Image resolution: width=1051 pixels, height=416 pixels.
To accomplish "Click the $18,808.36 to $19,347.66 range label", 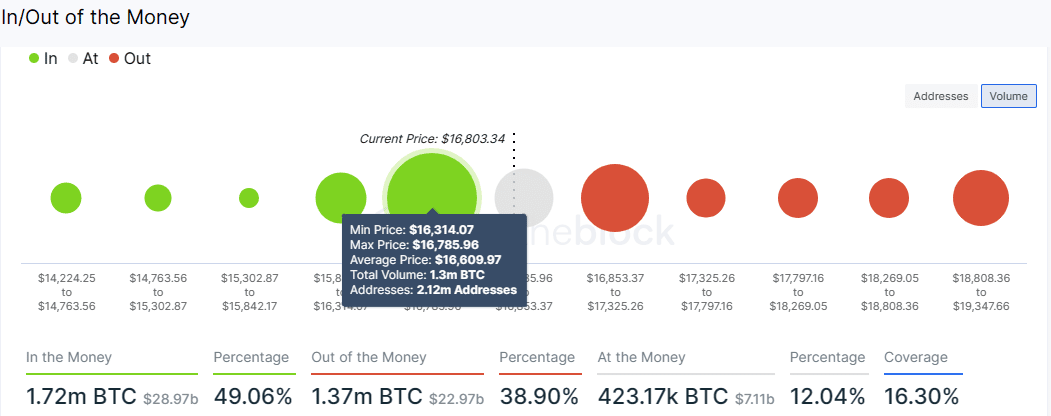I will tap(981, 290).
